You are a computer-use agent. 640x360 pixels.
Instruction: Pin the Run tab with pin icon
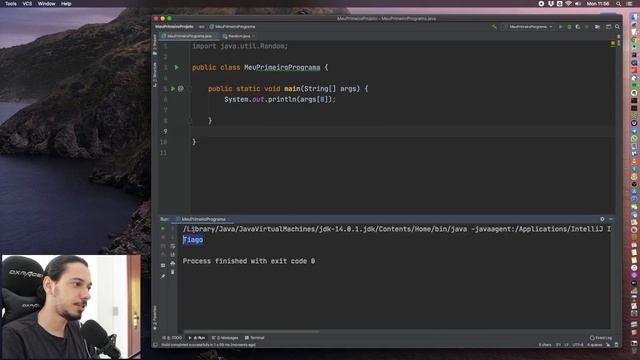pyautogui.click(x=163, y=276)
